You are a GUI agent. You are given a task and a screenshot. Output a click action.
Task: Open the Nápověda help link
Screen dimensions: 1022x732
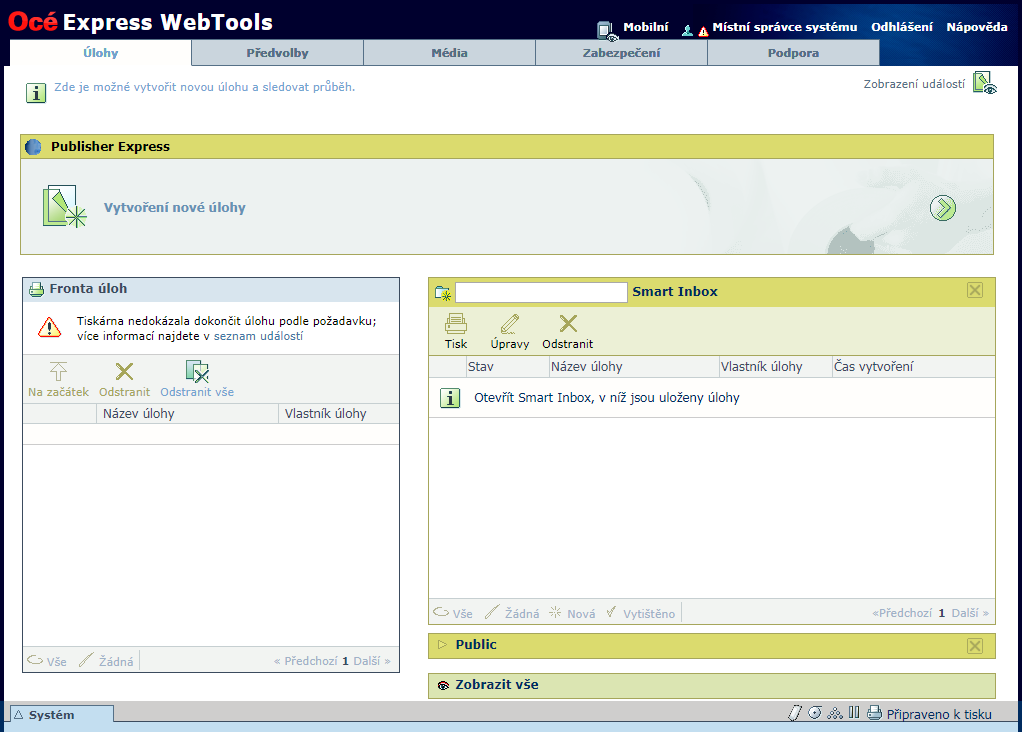pyautogui.click(x=976, y=27)
